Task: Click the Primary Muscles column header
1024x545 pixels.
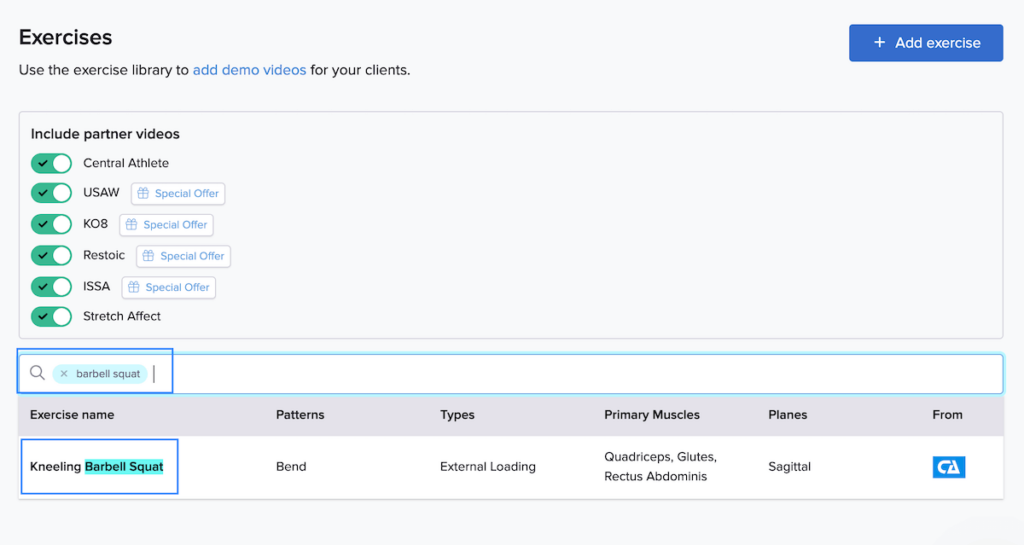Action: pos(651,414)
